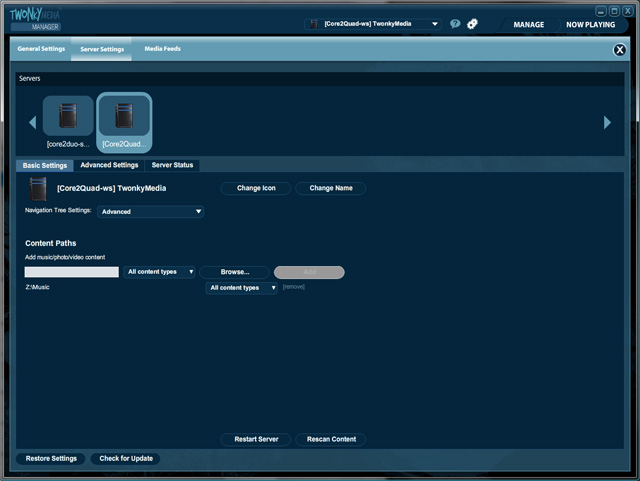Click the TwonkyMedia Manager logo
640x481 pixels.
pyautogui.click(x=36, y=20)
